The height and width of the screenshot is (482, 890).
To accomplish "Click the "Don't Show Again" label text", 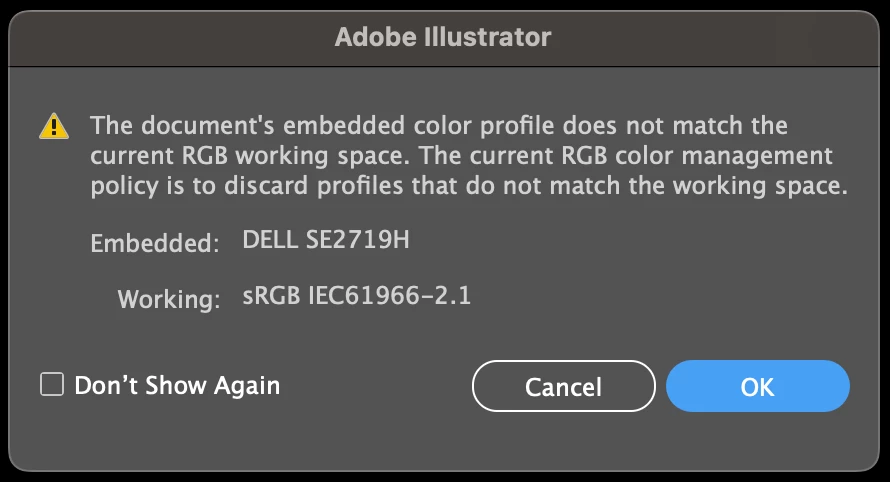I will pos(177,385).
